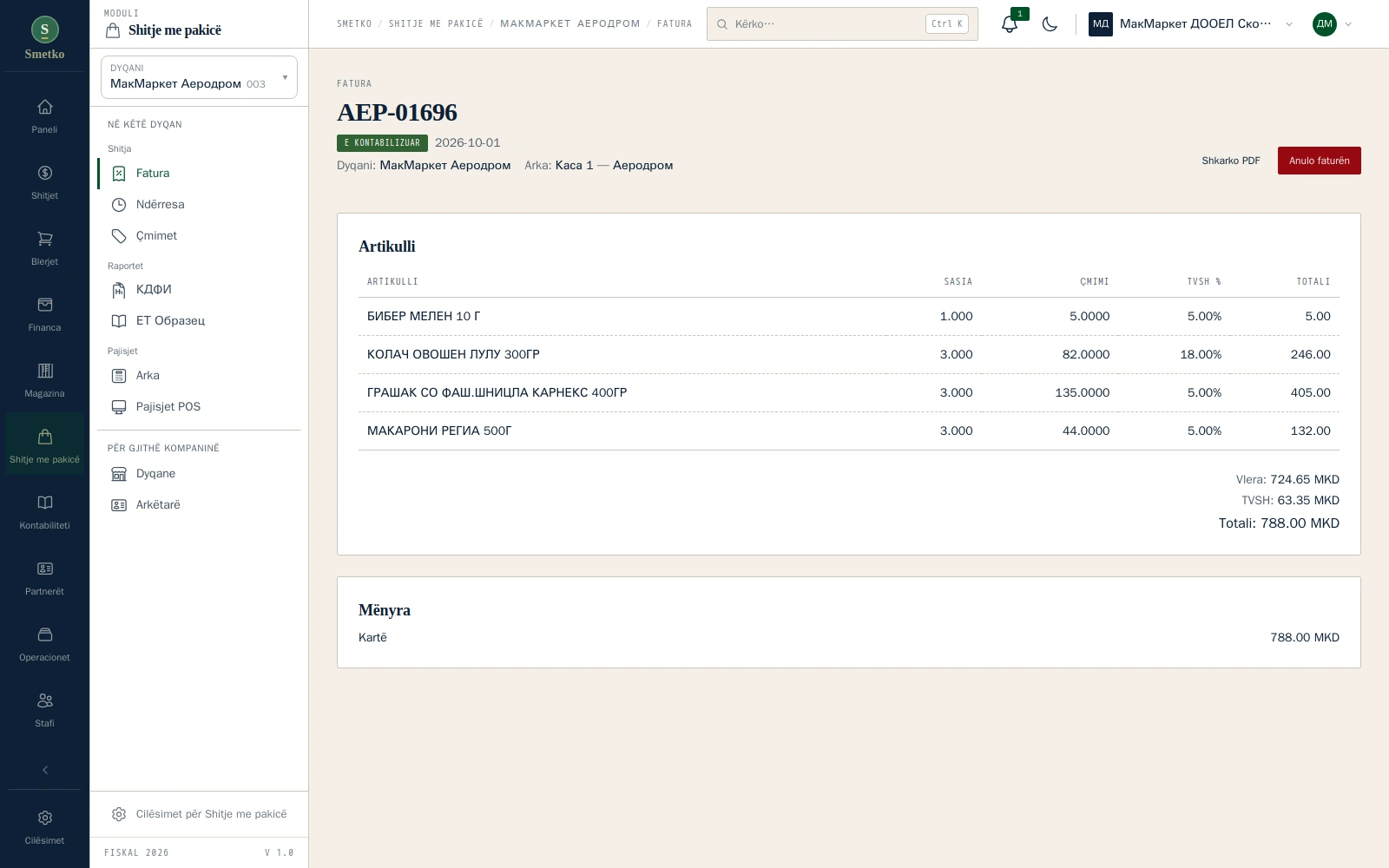Collapse the main sidebar chevron
The image size is (1389, 868).
coord(44,770)
